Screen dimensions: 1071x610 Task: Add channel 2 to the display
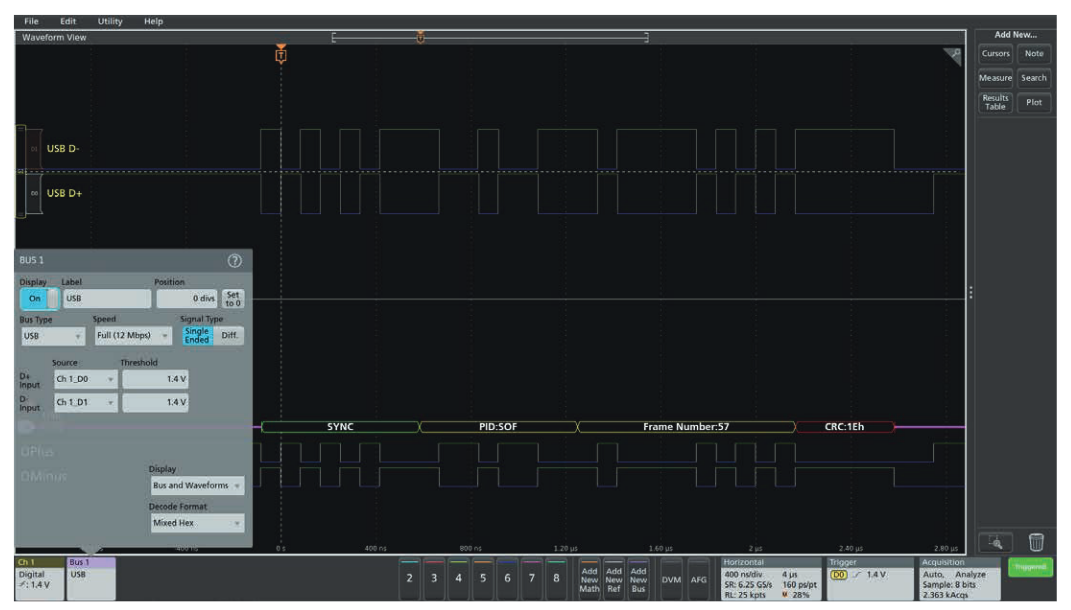[410, 578]
